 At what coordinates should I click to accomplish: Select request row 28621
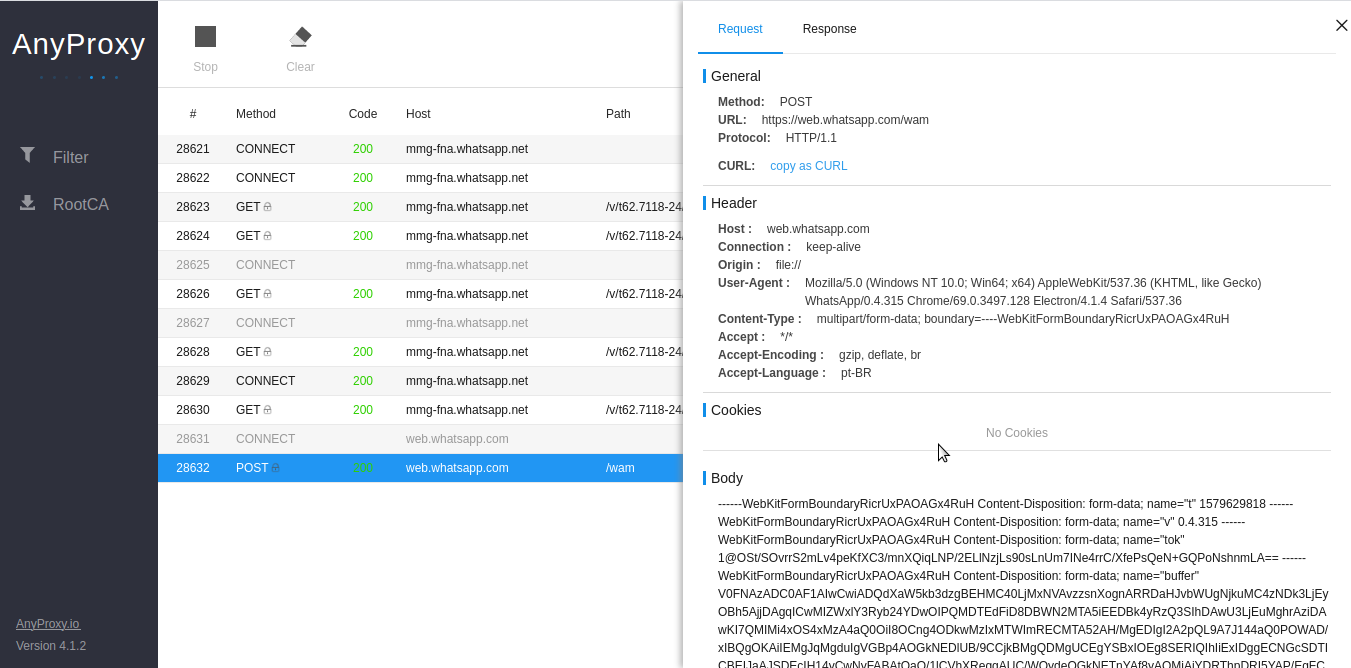pyautogui.click(x=420, y=149)
